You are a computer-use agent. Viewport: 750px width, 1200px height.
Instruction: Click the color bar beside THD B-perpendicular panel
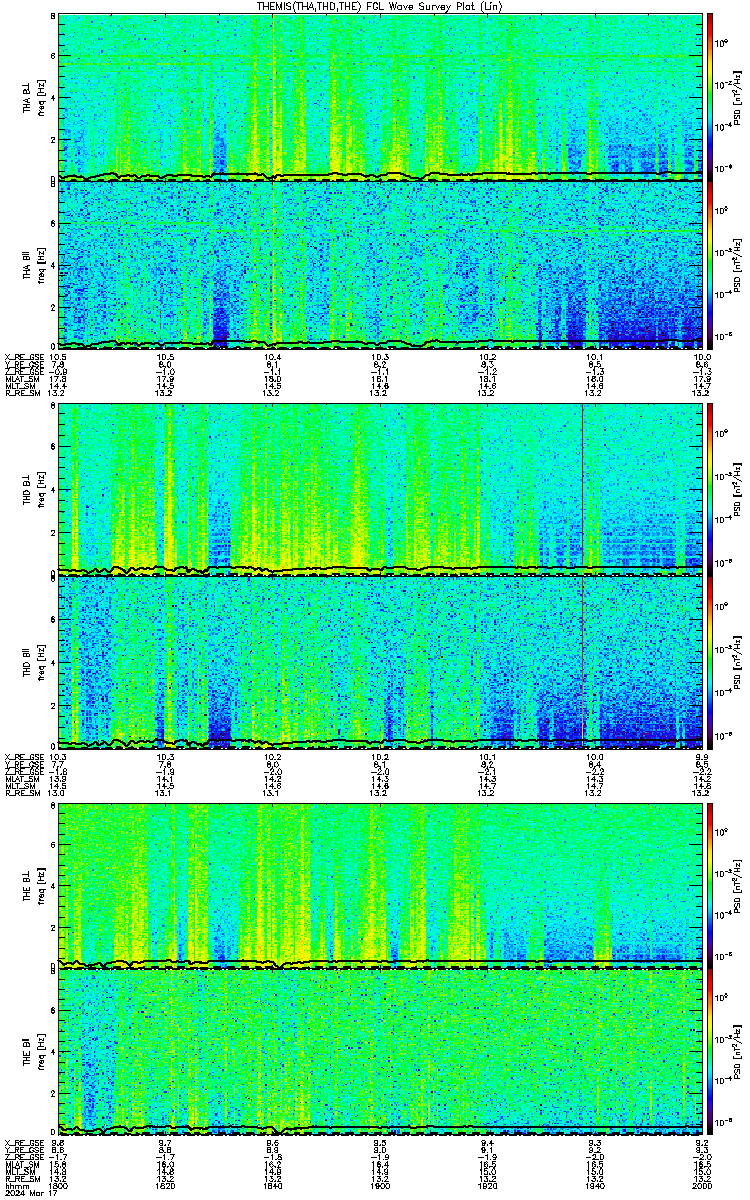710,490
